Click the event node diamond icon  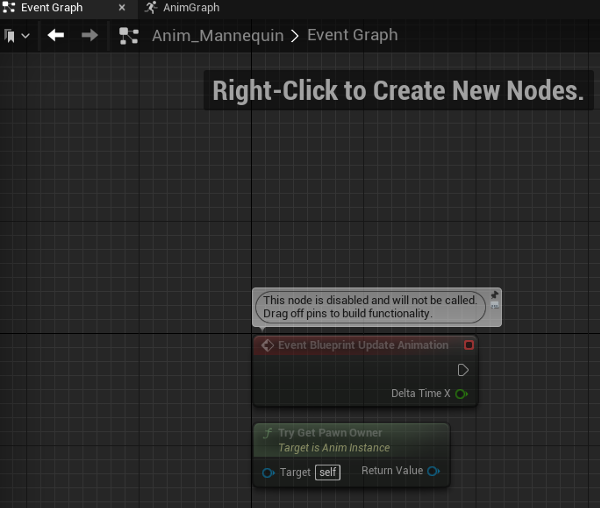pos(267,345)
